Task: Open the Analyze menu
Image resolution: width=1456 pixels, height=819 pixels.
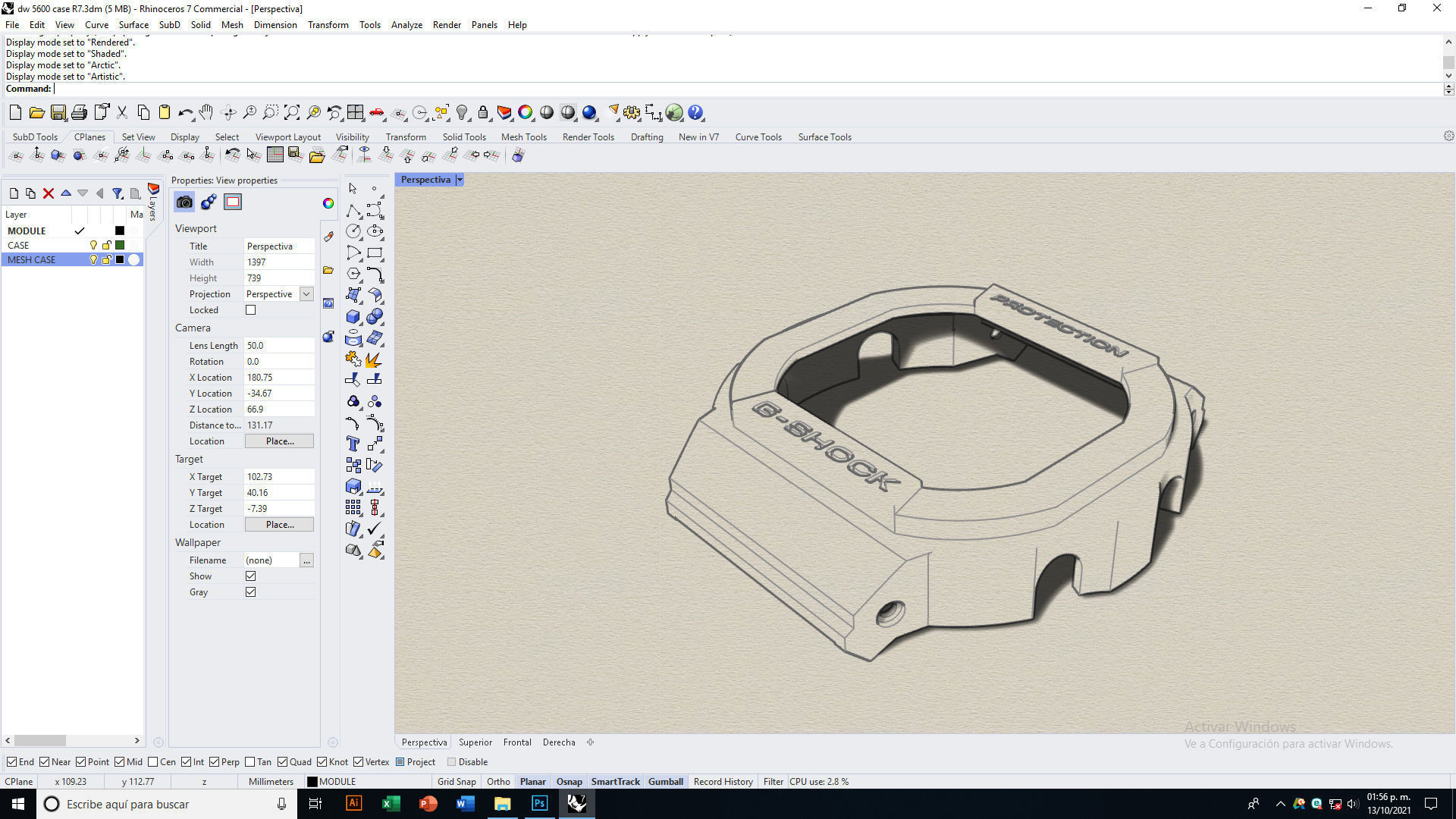Action: coord(406,24)
